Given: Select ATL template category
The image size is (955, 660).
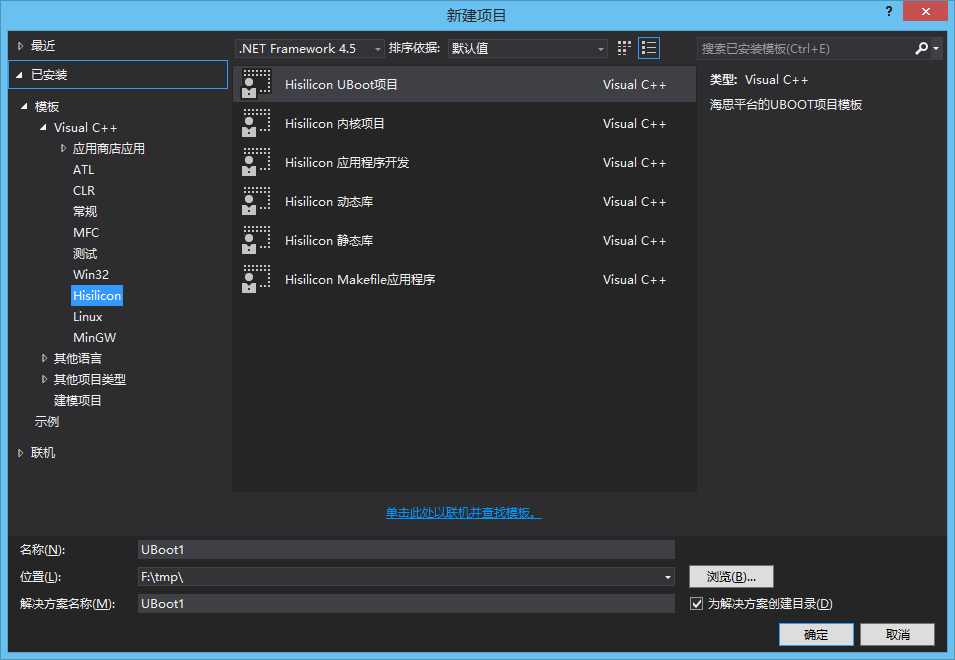Looking at the screenshot, I should tap(83, 169).
